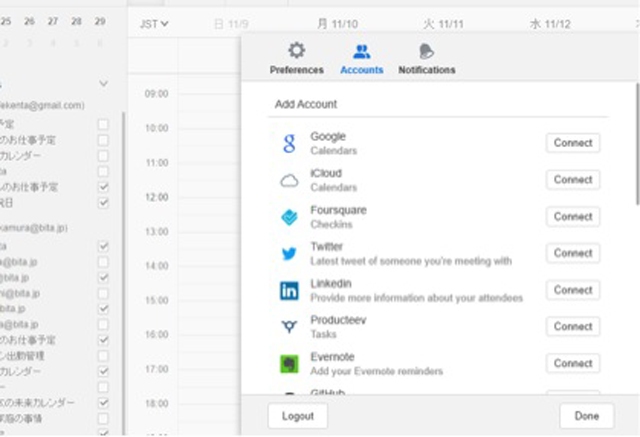Click the calendar sidebar scrollbar
640x437 pixels.
pyautogui.click(x=123, y=273)
